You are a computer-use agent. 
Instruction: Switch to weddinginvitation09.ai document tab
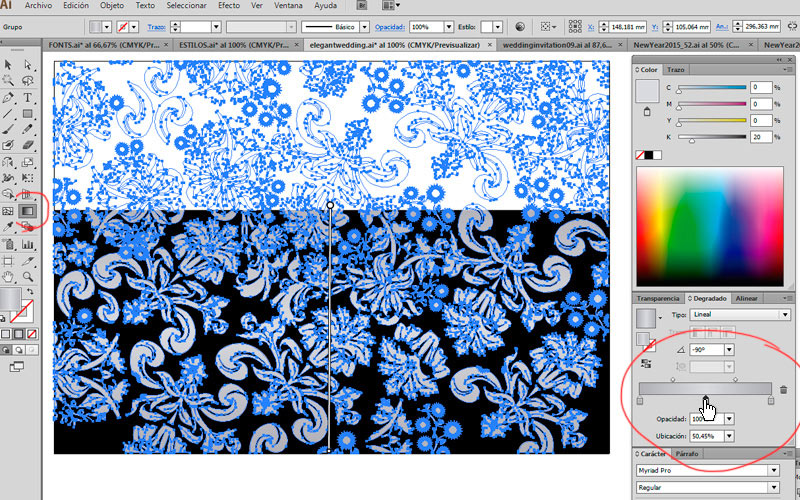[562, 45]
